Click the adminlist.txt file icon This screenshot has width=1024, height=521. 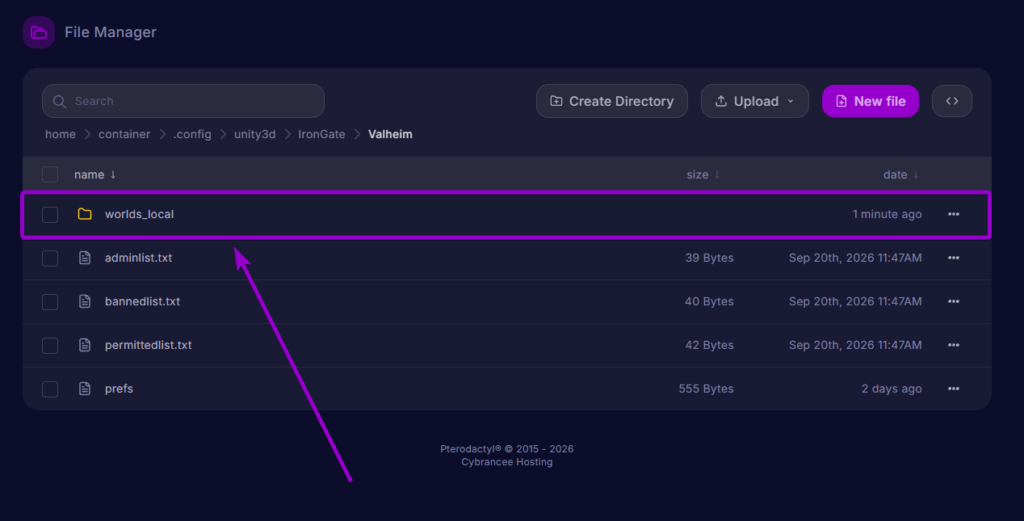[84, 258]
